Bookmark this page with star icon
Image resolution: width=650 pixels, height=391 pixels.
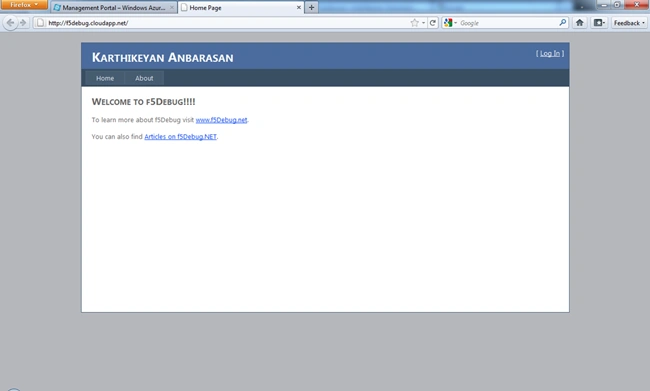[414, 23]
